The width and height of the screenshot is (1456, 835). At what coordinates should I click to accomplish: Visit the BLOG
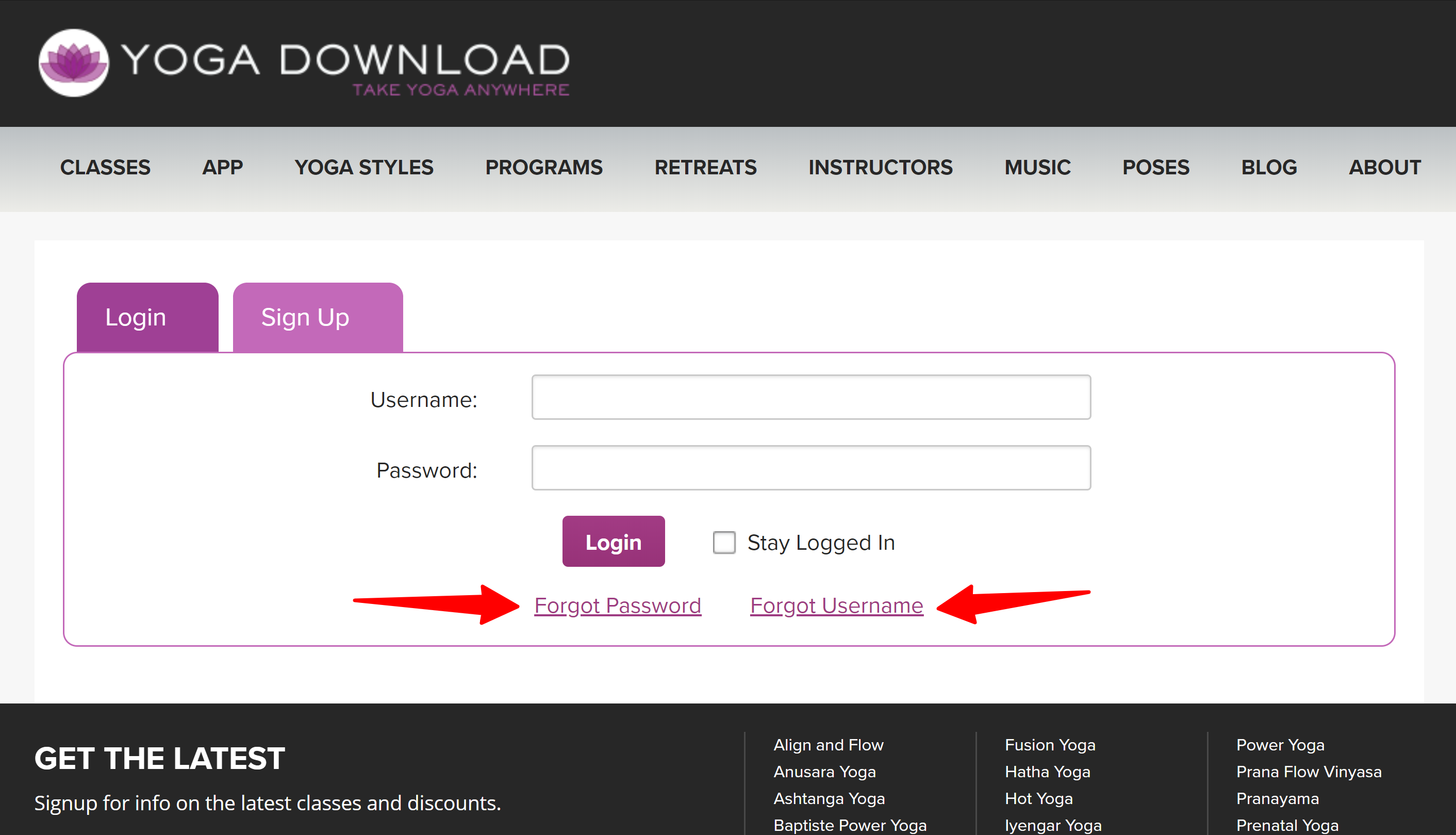coord(1269,168)
